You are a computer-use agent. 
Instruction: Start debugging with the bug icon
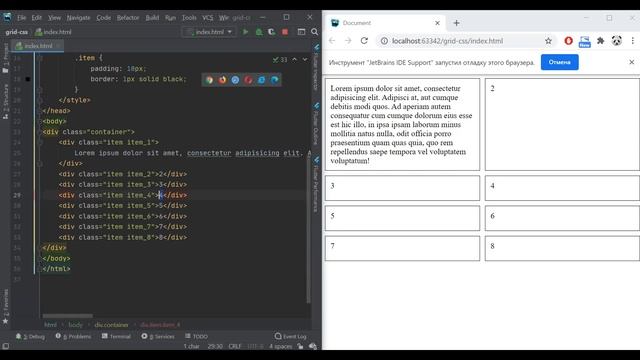[x=259, y=32]
